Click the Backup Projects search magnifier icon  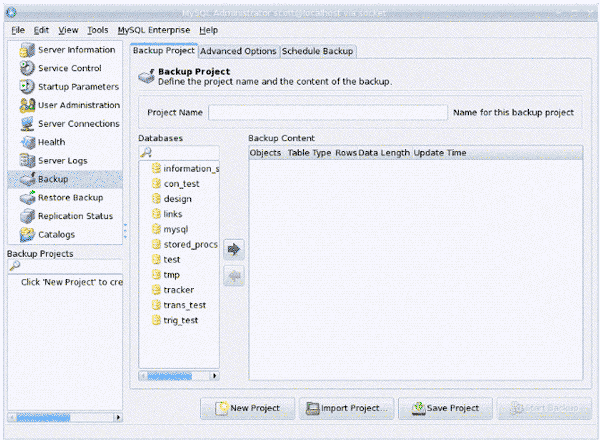[15, 266]
